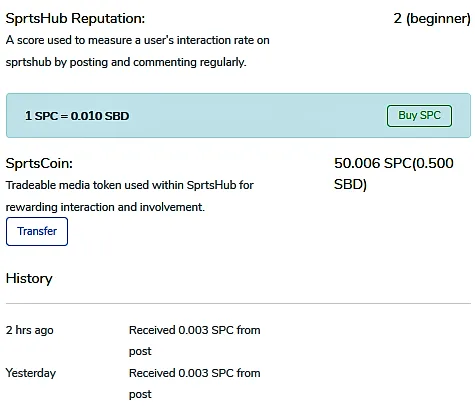This screenshot has height=414, width=475.
Task: Click the rewarding interaction and involvement line
Action: click(x=105, y=207)
